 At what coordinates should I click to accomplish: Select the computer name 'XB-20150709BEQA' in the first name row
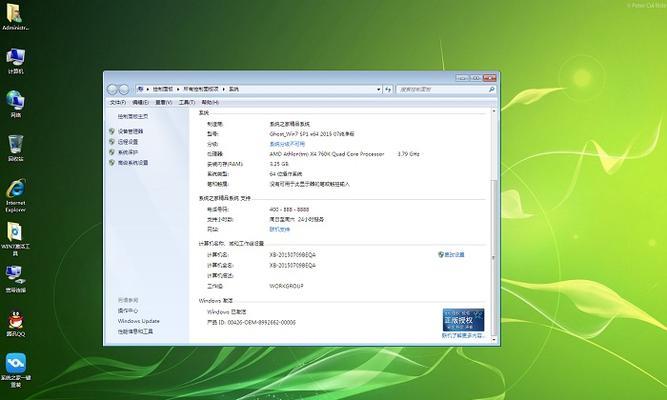tap(293, 254)
